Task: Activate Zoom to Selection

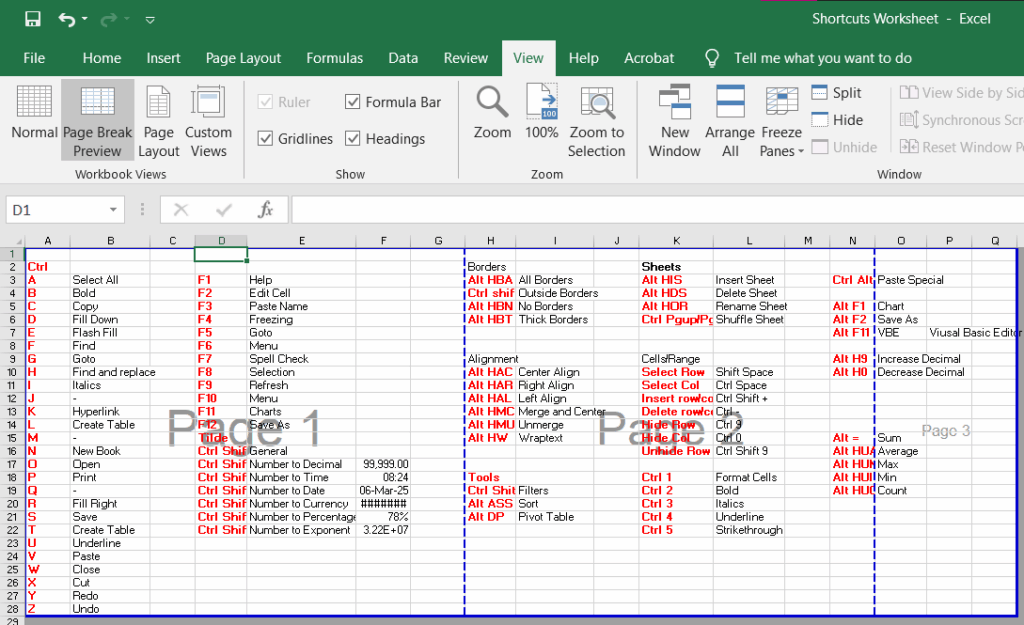Action: (x=597, y=112)
